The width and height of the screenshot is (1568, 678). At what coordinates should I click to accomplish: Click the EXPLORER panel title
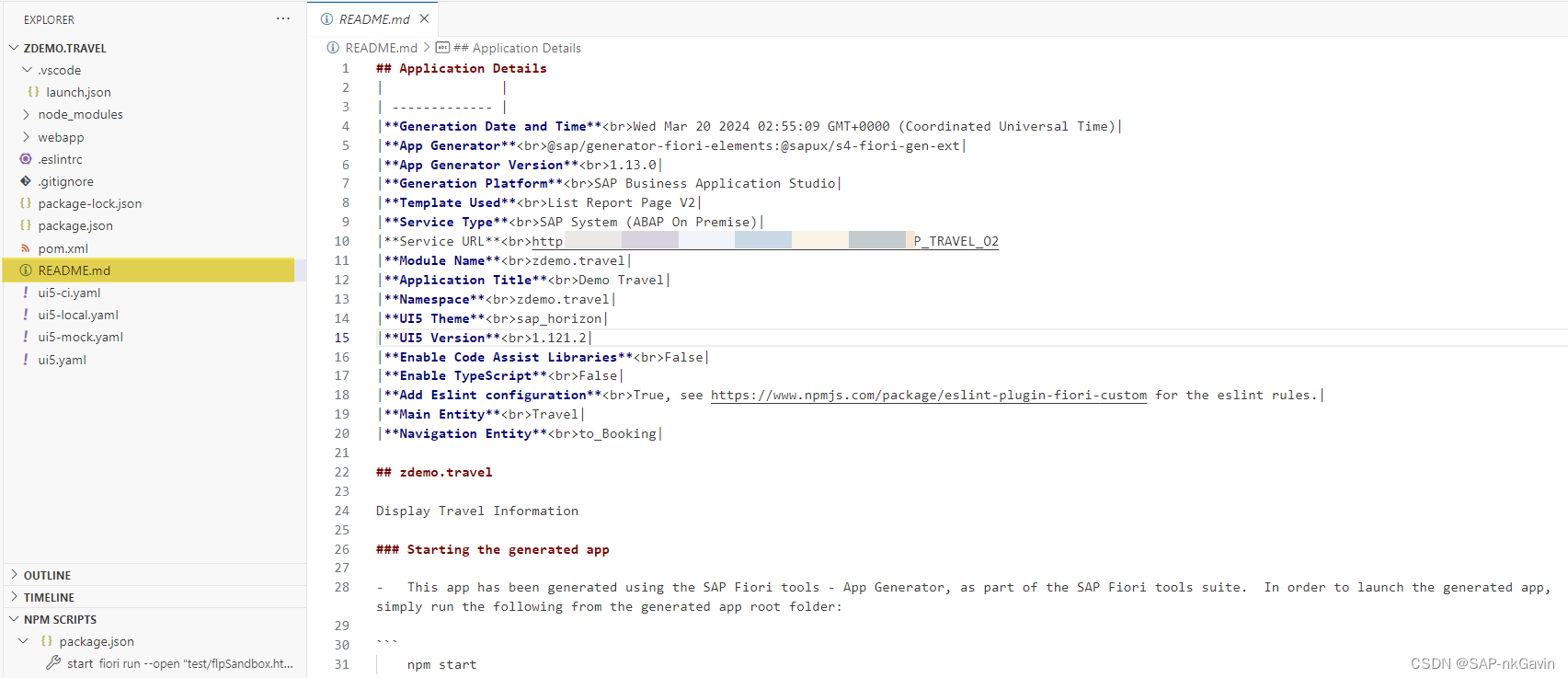[x=49, y=19]
